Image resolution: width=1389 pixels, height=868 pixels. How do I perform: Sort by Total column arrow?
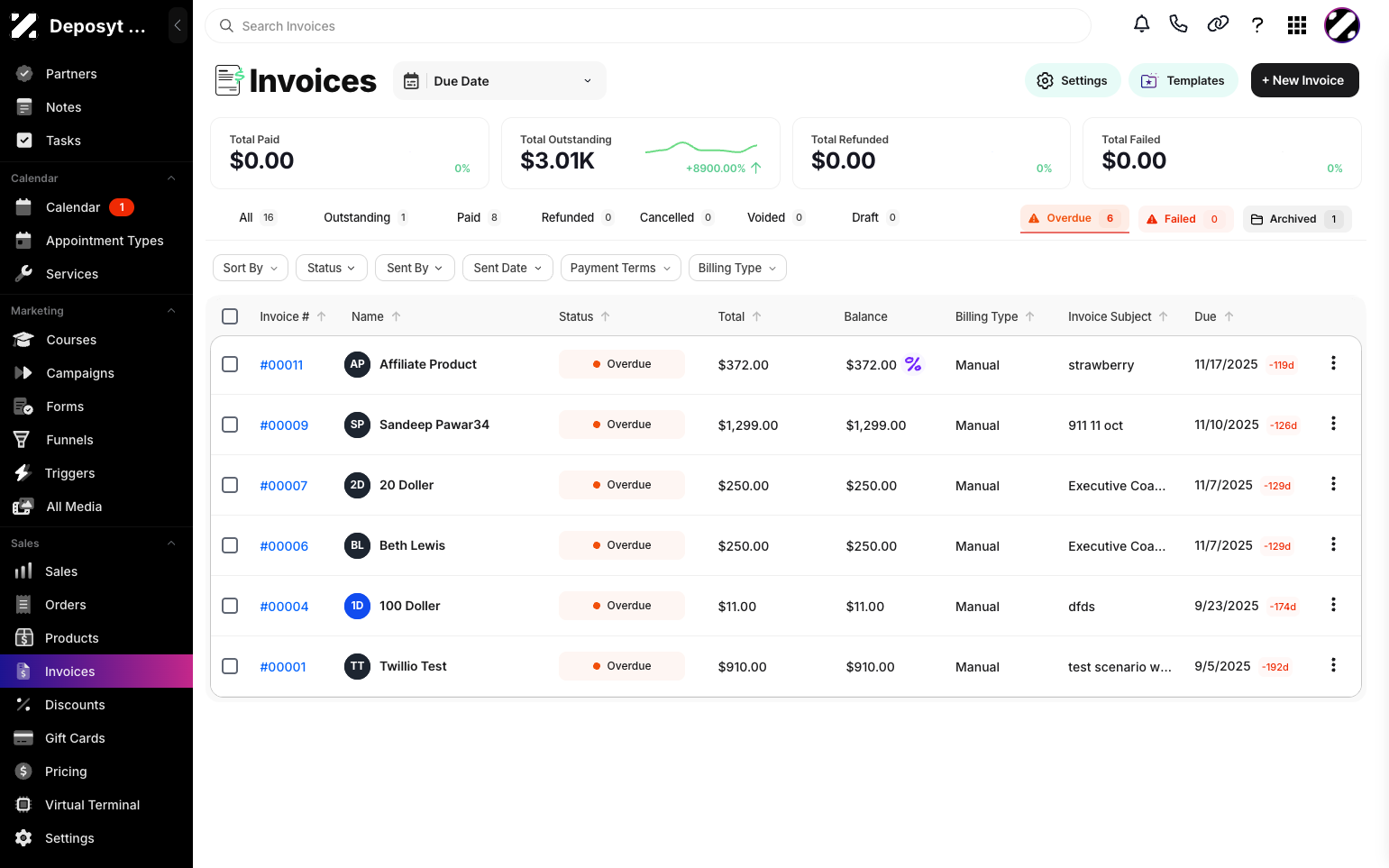pyautogui.click(x=757, y=316)
